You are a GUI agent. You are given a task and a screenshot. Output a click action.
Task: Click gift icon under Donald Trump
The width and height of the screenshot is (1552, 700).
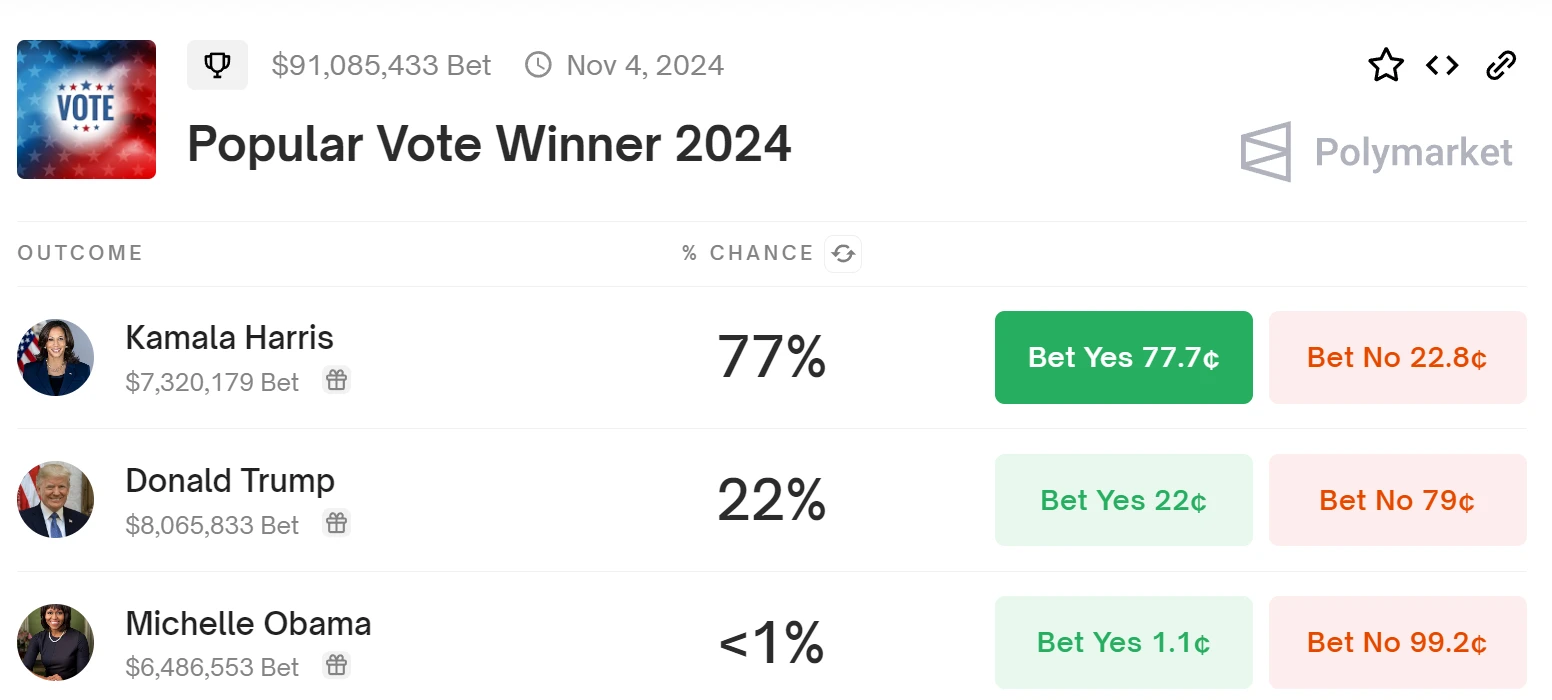[x=337, y=523]
